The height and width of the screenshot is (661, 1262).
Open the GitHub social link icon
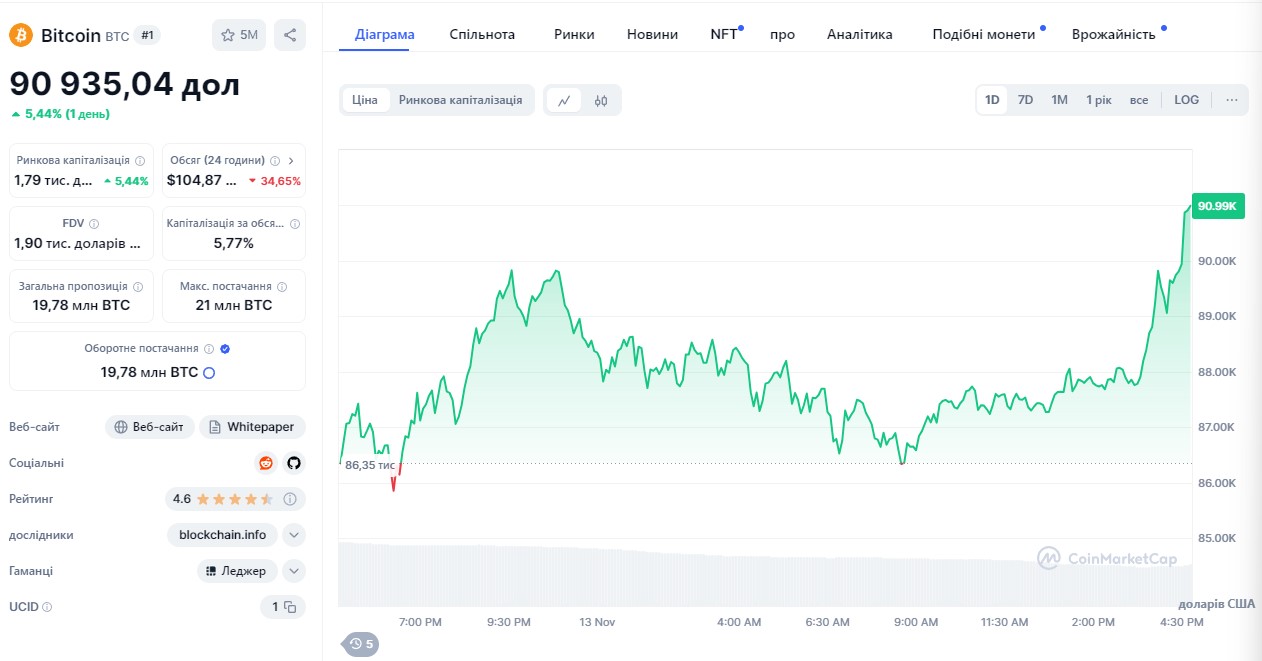coord(293,463)
